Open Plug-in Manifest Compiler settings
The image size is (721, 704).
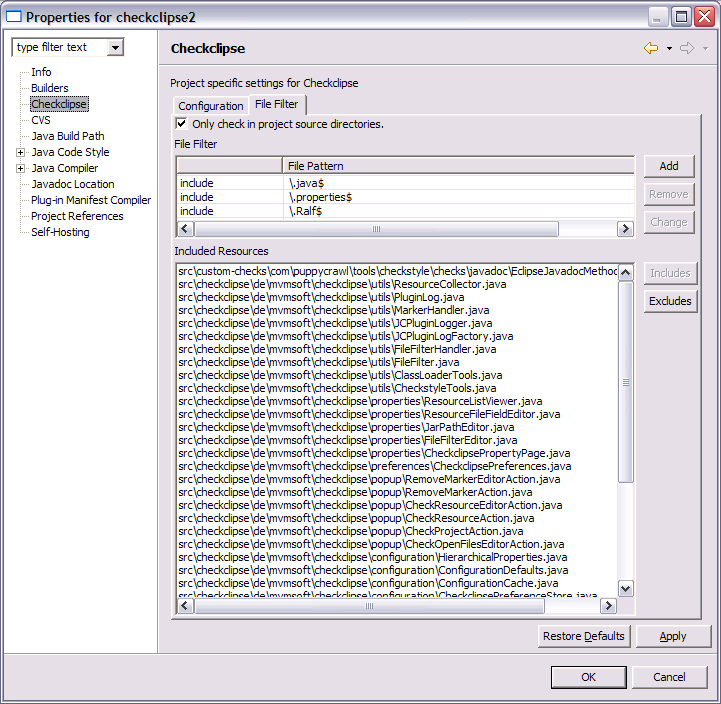click(91, 200)
